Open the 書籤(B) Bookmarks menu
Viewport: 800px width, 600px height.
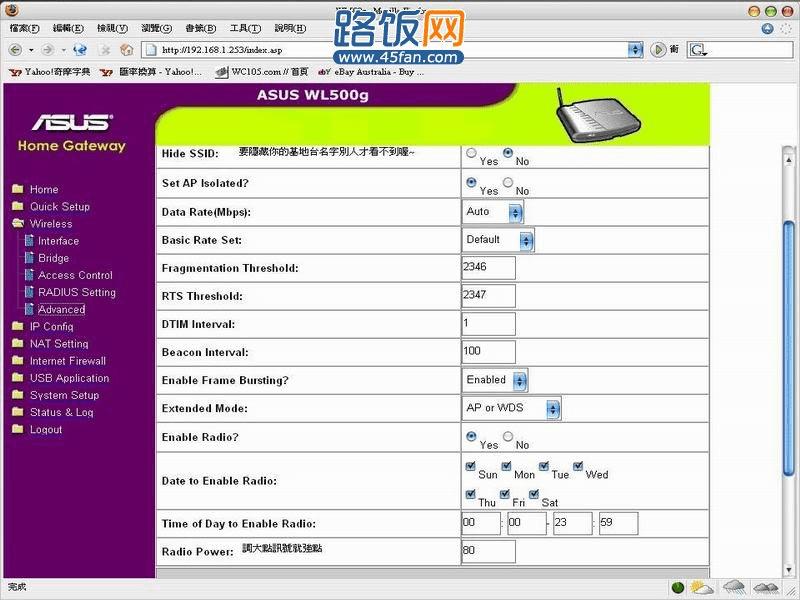[x=201, y=28]
